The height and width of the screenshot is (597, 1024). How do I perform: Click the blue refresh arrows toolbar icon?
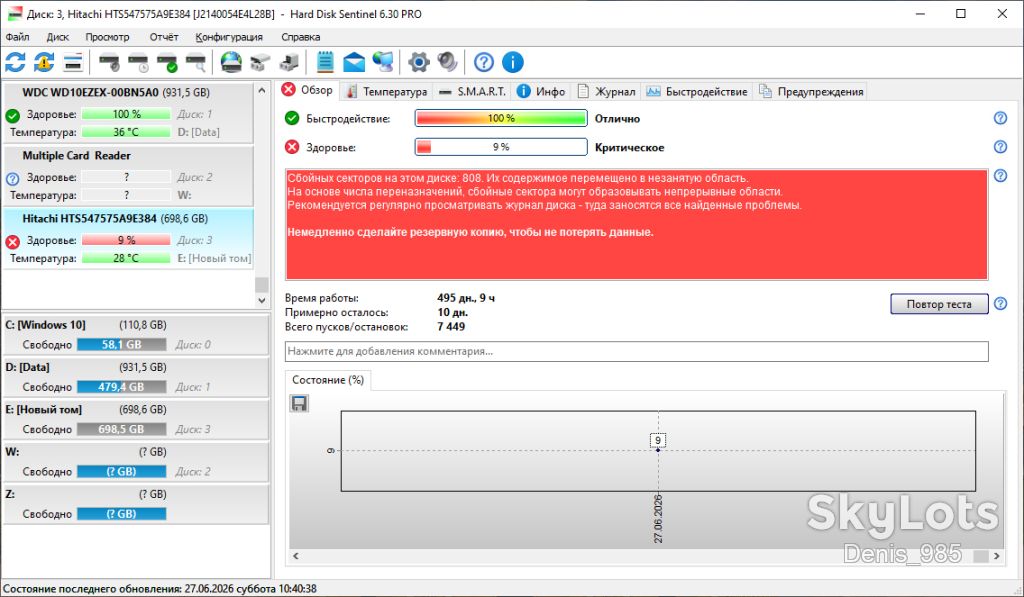pyautogui.click(x=15, y=63)
